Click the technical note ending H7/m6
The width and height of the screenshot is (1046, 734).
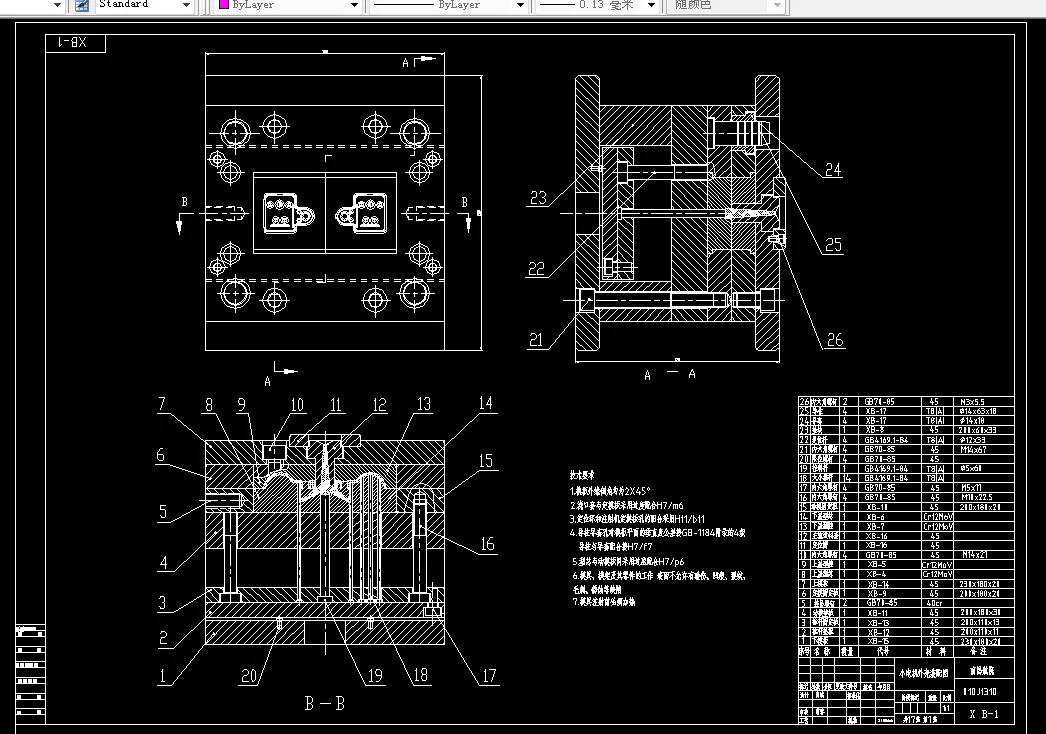pyautogui.click(x=627, y=505)
